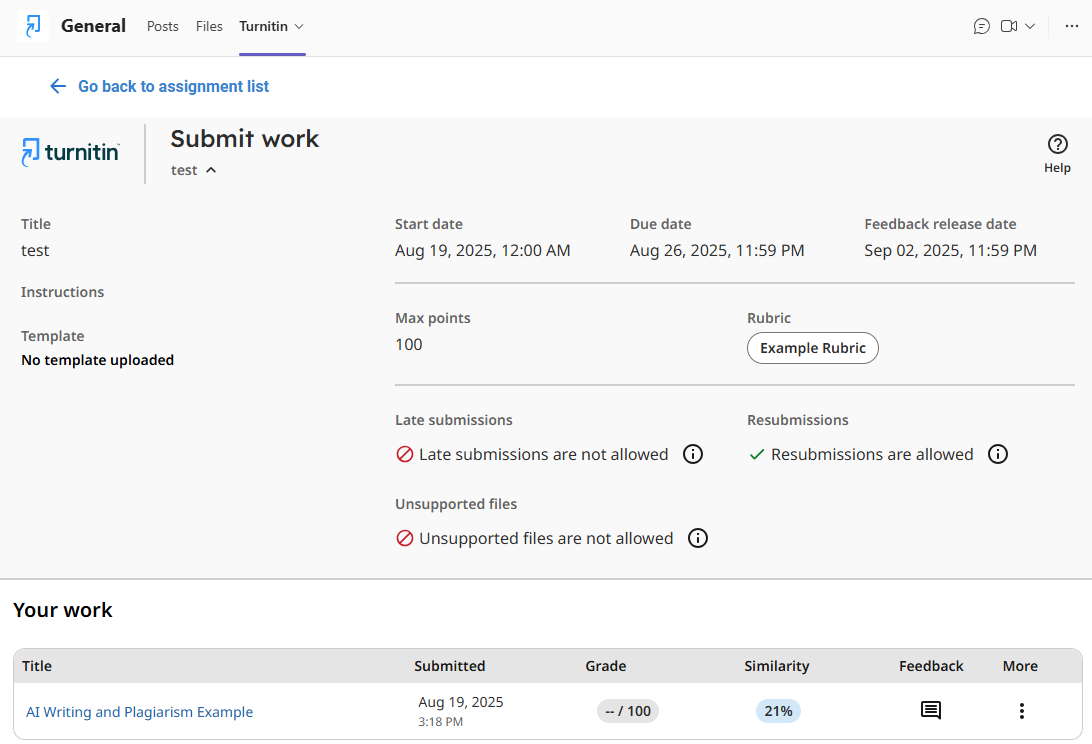Show info about unsupported files
Screen dimensions: 1092x744
click(697, 538)
